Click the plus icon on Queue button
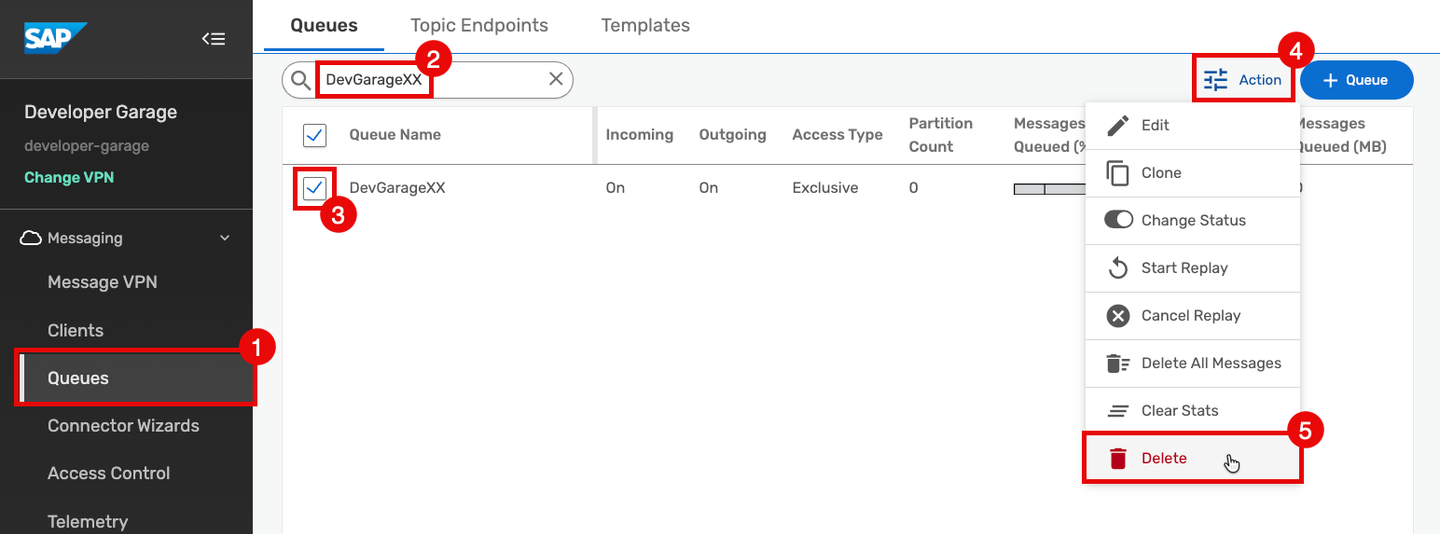The height and width of the screenshot is (534, 1440). 1330,80
